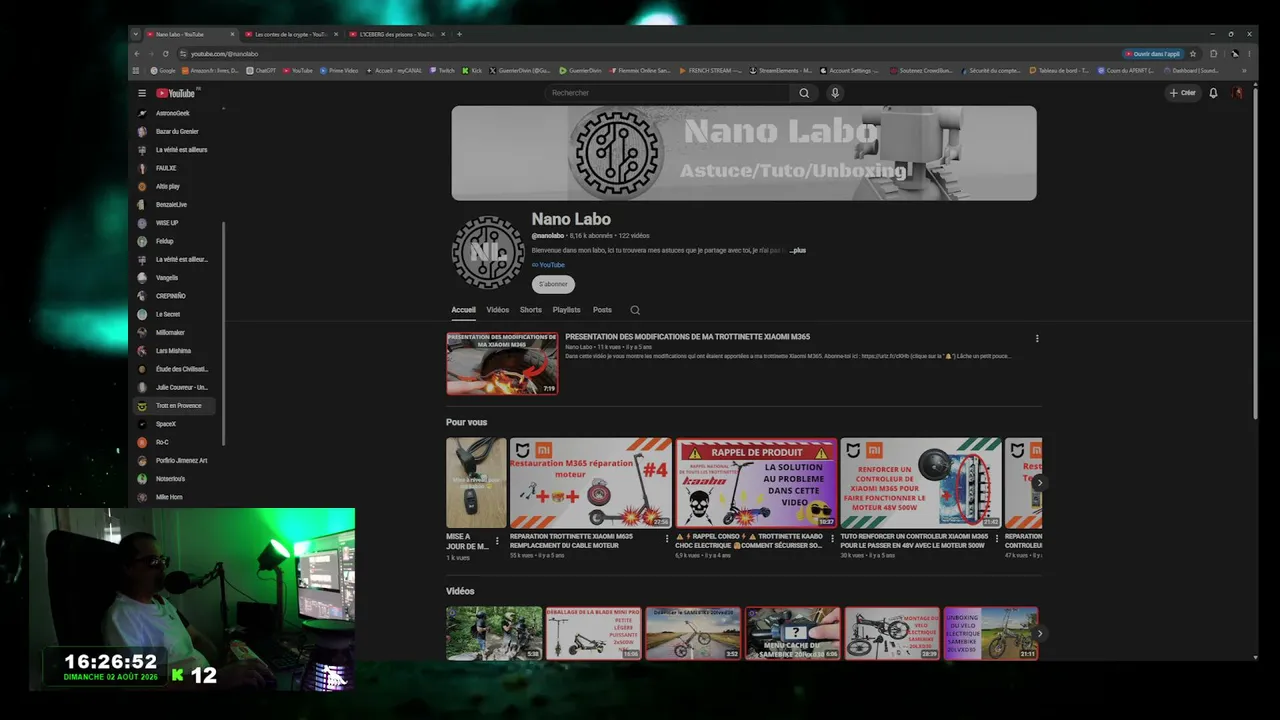The image size is (1280, 720).
Task: Open the tab search dropdown arrow
Action: (136, 34)
